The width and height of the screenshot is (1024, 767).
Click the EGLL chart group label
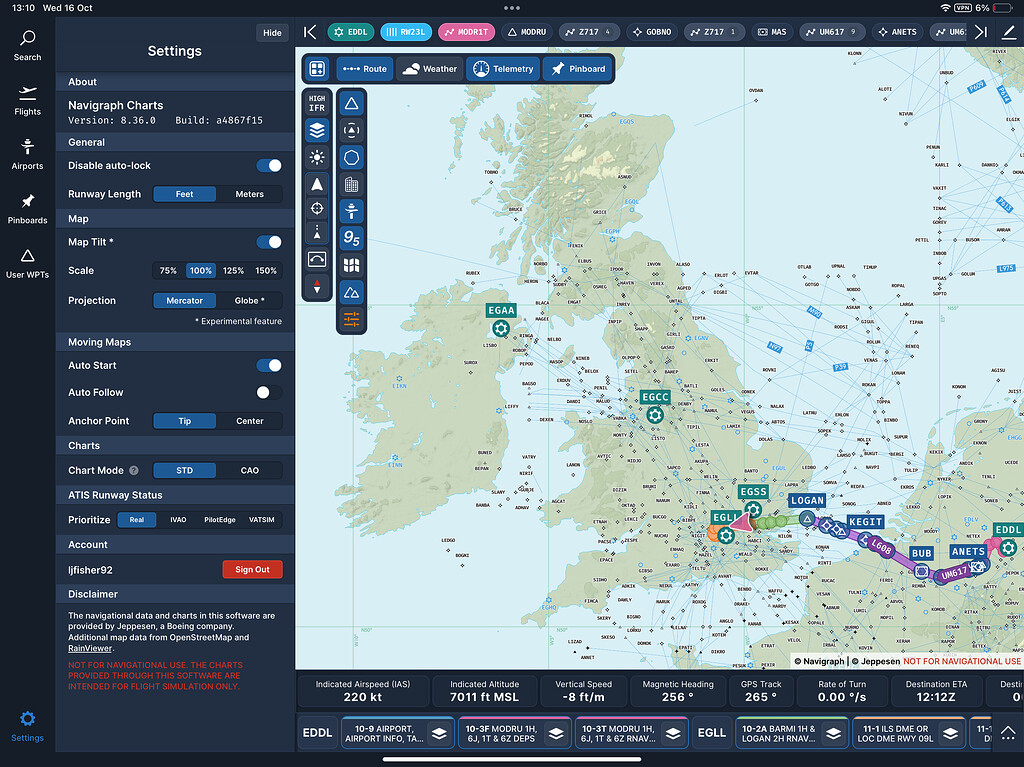pos(711,732)
